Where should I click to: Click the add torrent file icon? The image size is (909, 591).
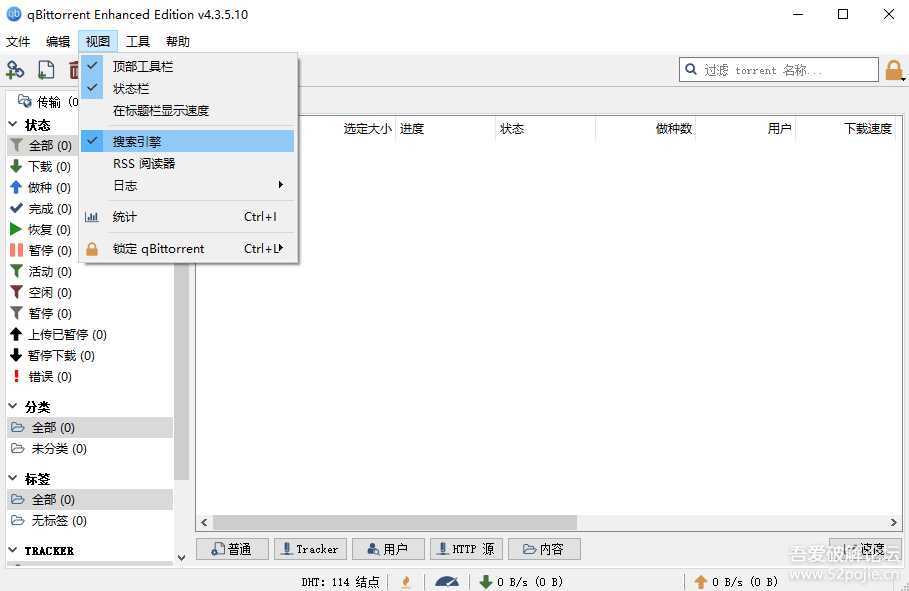click(46, 70)
